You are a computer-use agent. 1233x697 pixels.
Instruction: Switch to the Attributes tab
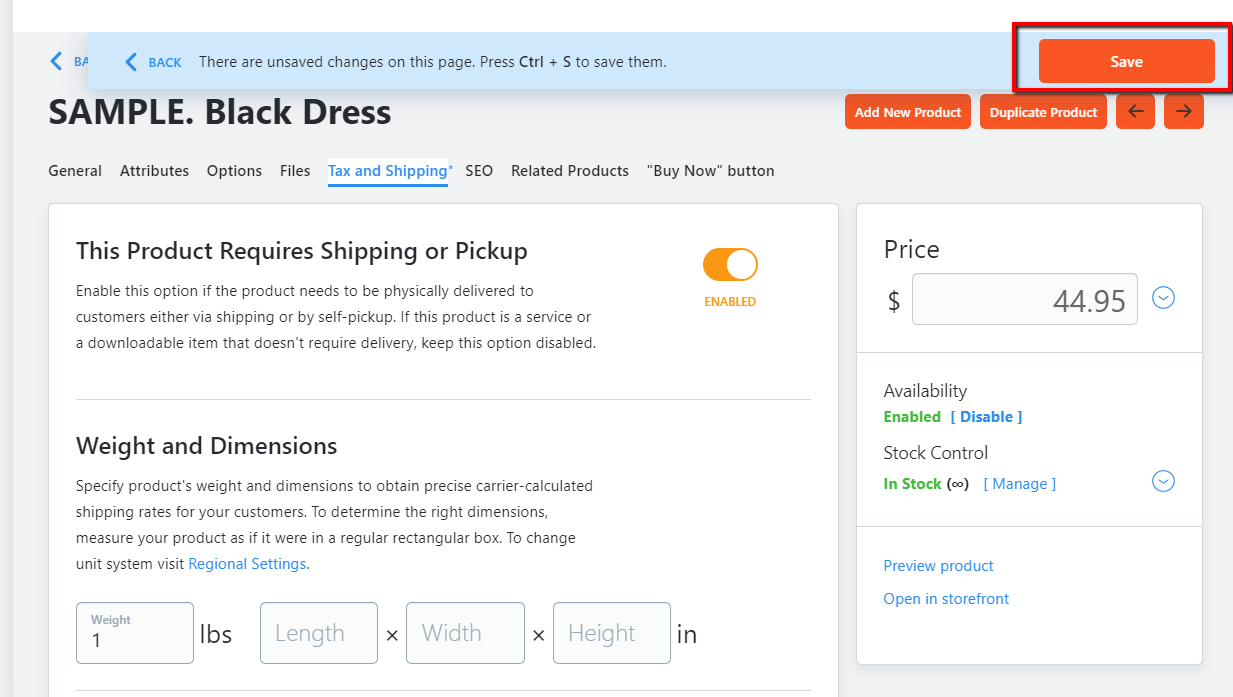[154, 171]
